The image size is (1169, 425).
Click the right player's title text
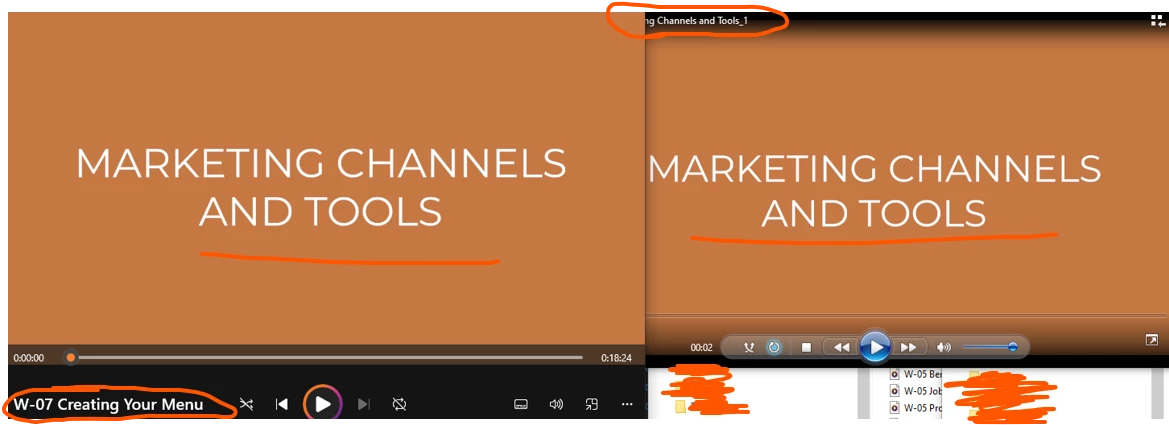tap(697, 21)
